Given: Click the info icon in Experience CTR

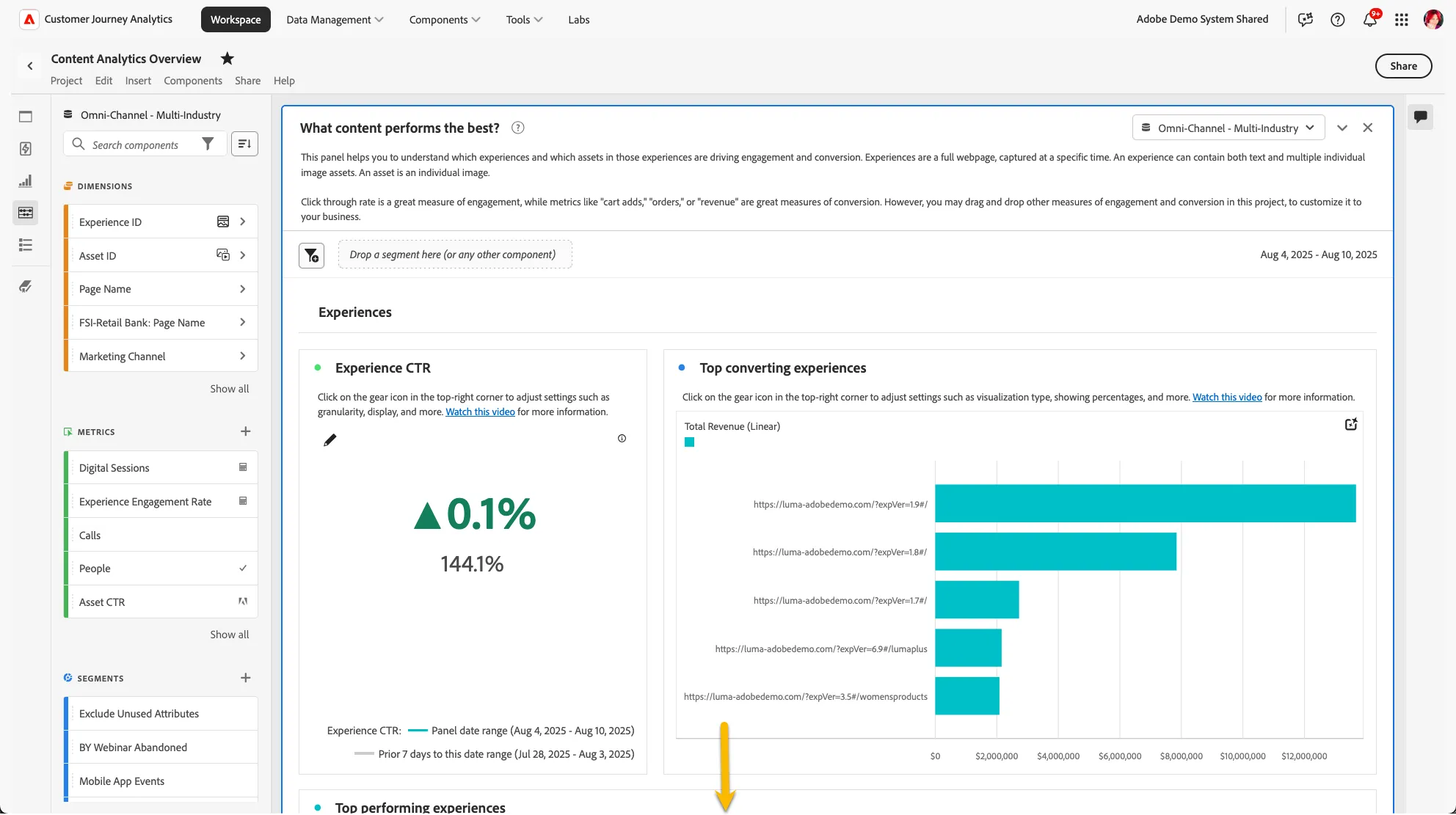Looking at the screenshot, I should [x=622, y=439].
